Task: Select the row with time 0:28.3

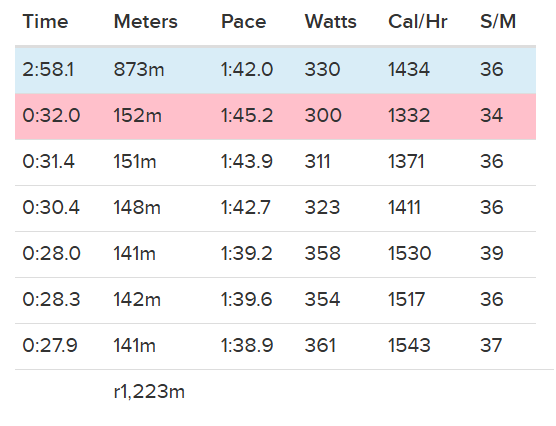Action: pyautogui.click(x=275, y=300)
